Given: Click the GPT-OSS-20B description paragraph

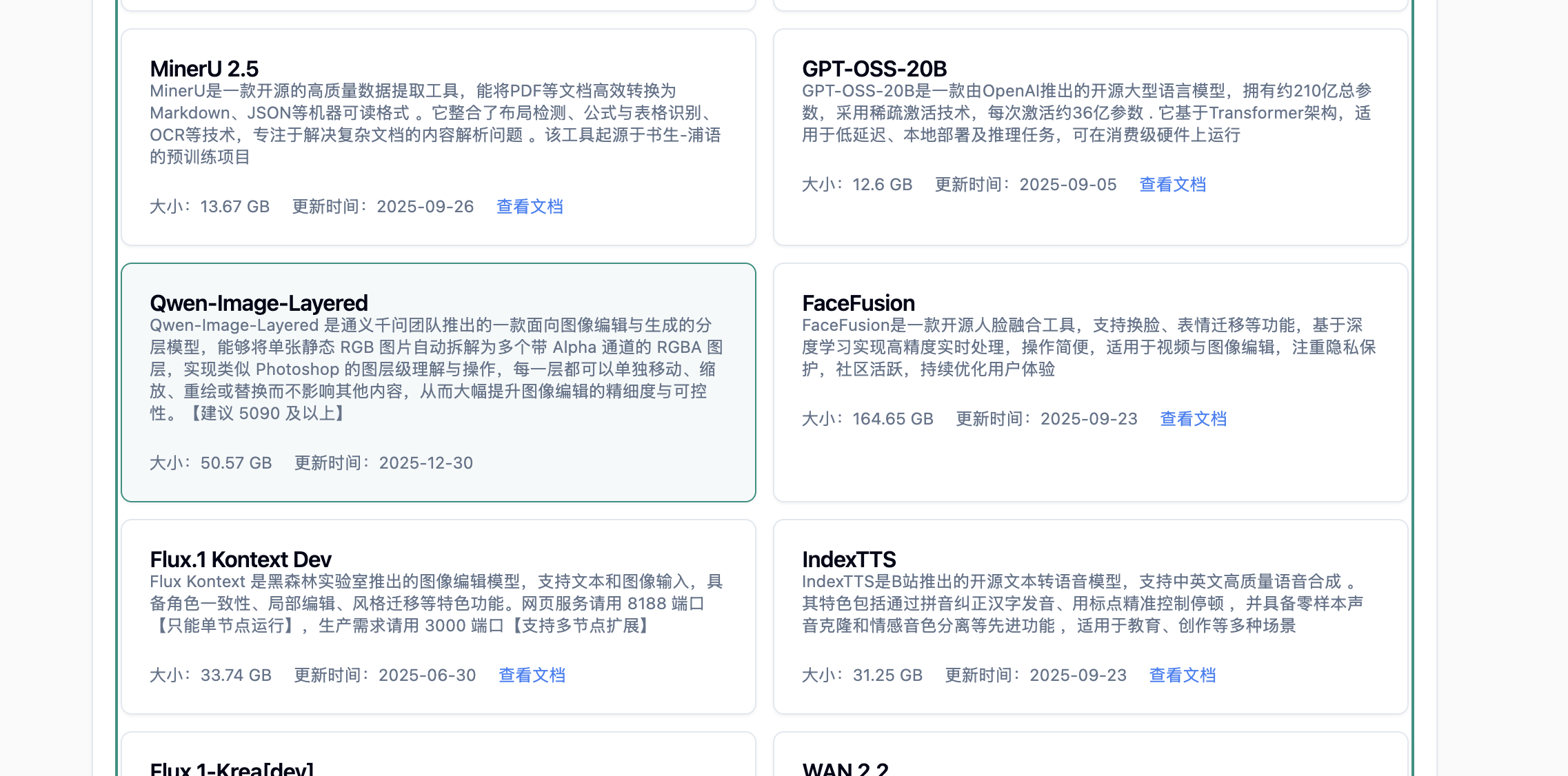Looking at the screenshot, I should [1087, 113].
